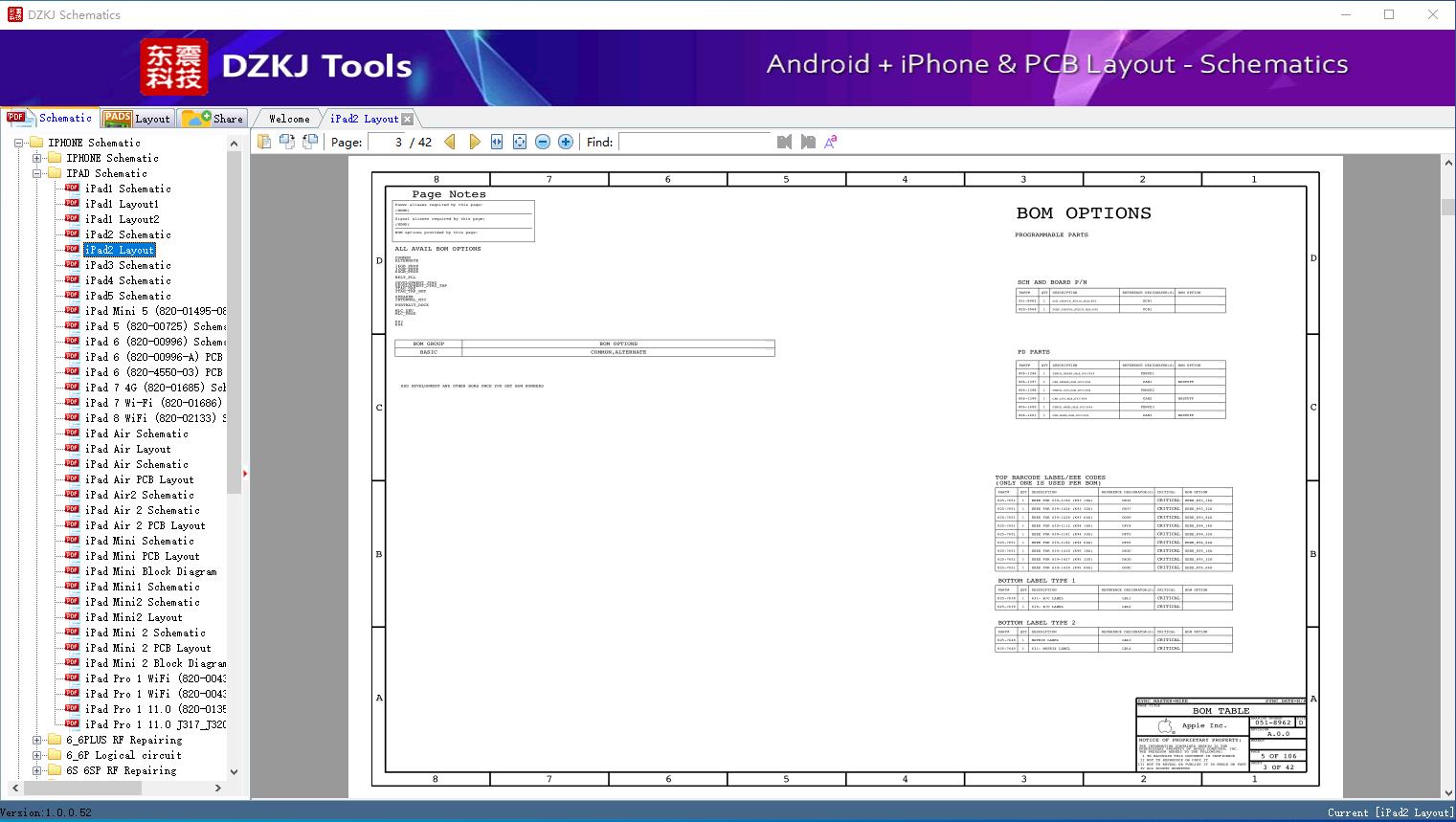
Task: Go to the next page
Action: [x=474, y=142]
